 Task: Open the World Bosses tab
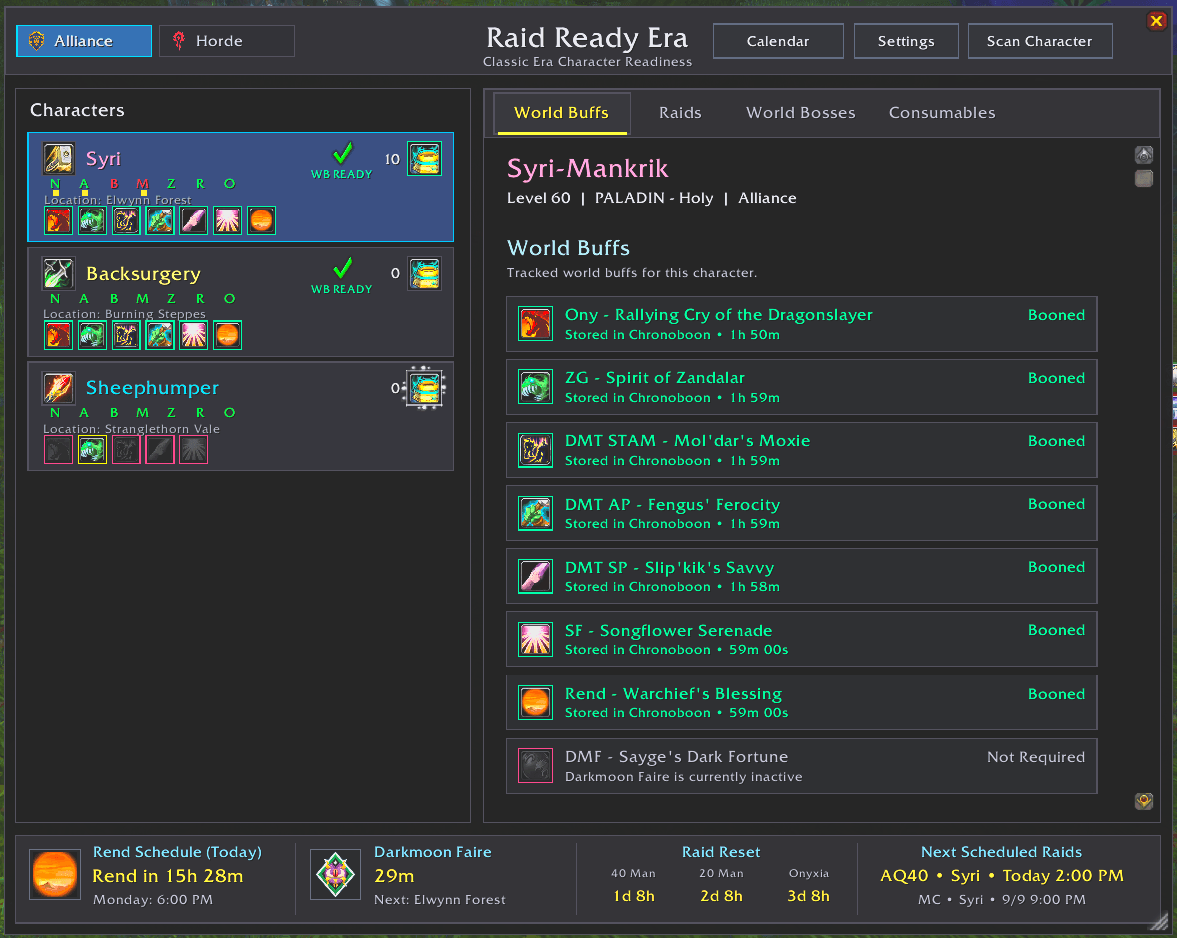pos(800,113)
